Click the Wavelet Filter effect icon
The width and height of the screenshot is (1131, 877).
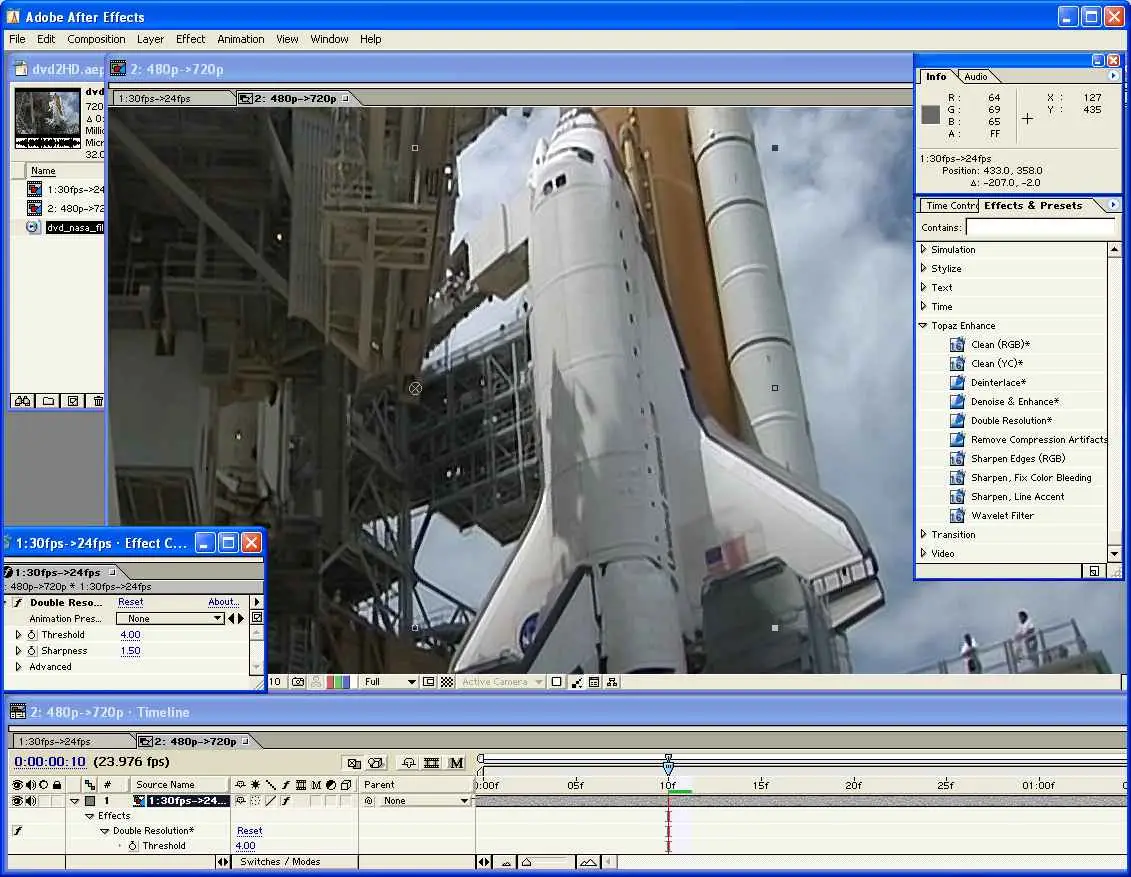[957, 516]
